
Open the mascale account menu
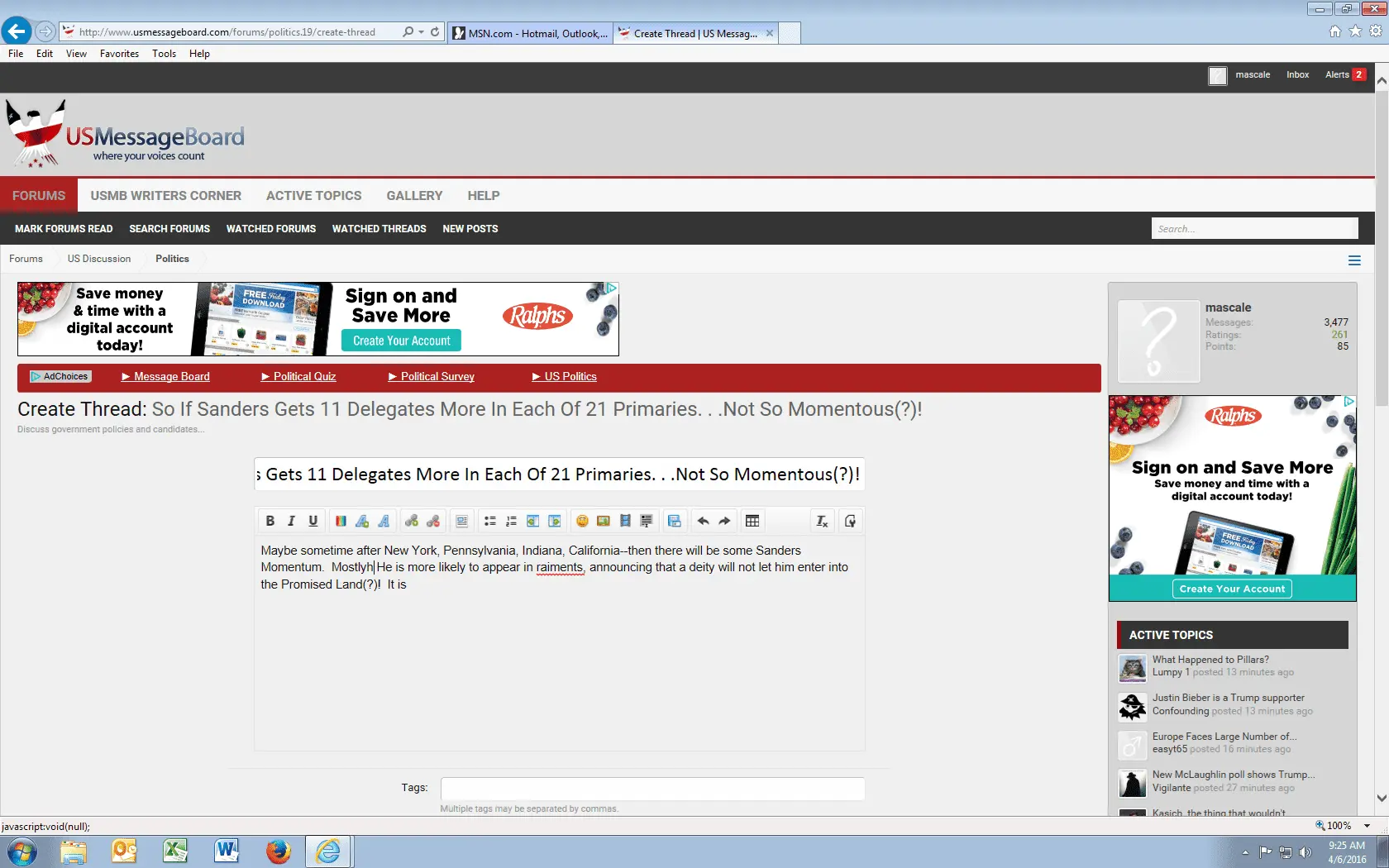pos(1253,74)
